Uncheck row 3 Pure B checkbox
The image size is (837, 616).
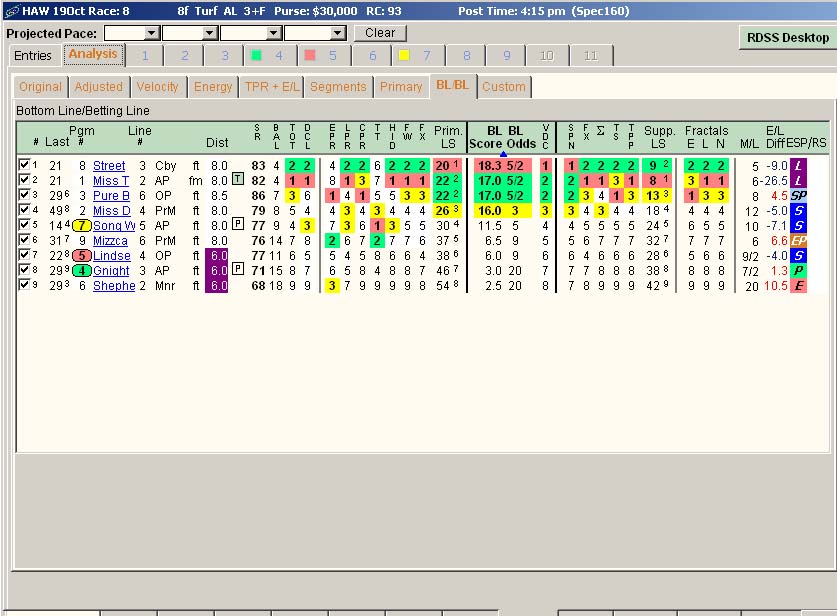[24, 194]
